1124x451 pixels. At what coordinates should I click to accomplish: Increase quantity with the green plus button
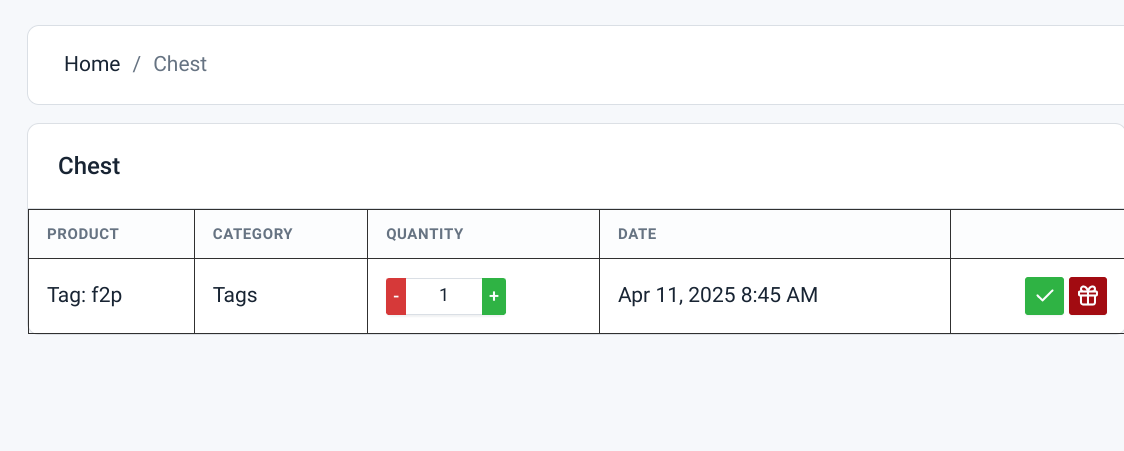tap(494, 296)
